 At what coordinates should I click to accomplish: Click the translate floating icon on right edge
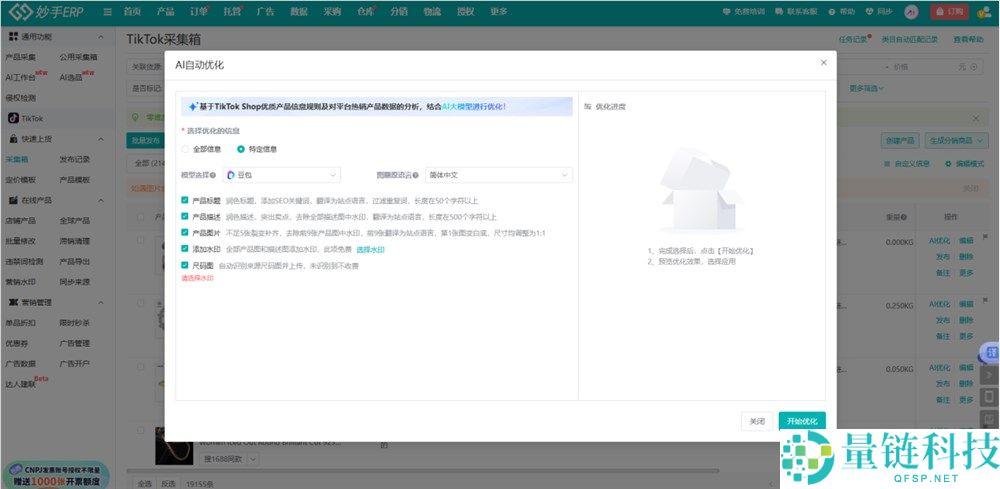(990, 352)
